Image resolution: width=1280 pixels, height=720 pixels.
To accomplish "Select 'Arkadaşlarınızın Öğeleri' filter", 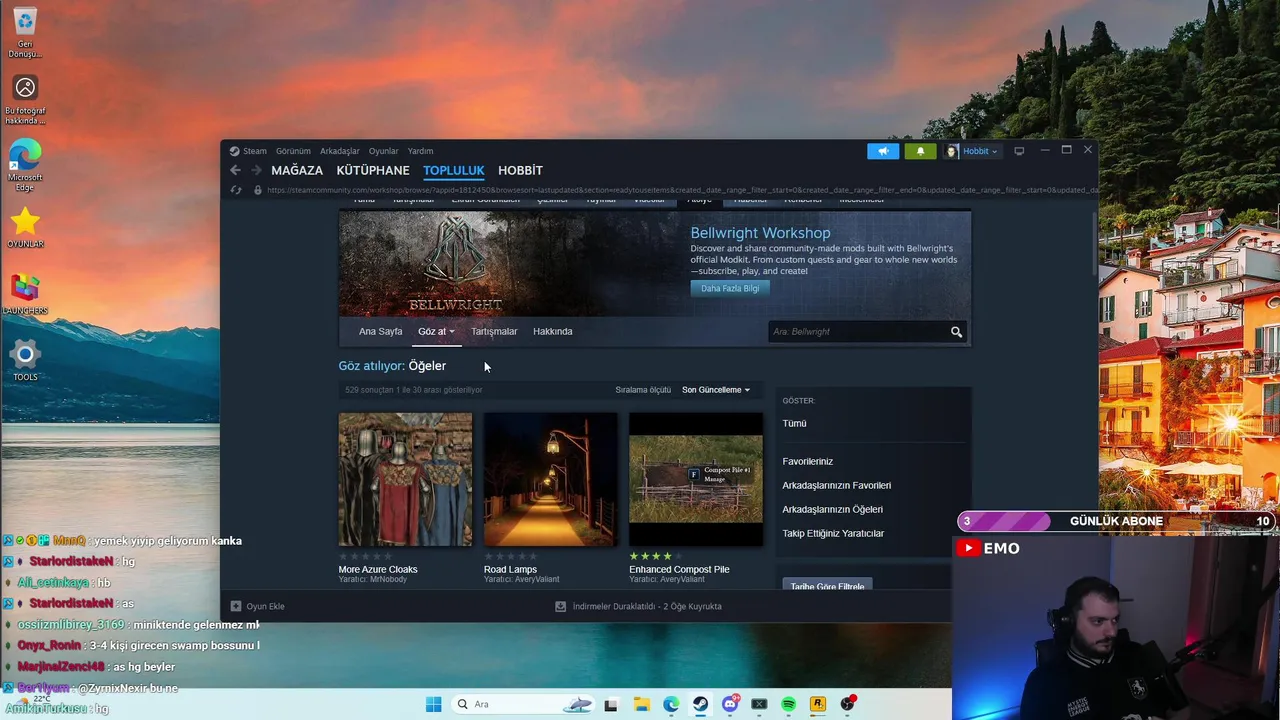I will (832, 509).
